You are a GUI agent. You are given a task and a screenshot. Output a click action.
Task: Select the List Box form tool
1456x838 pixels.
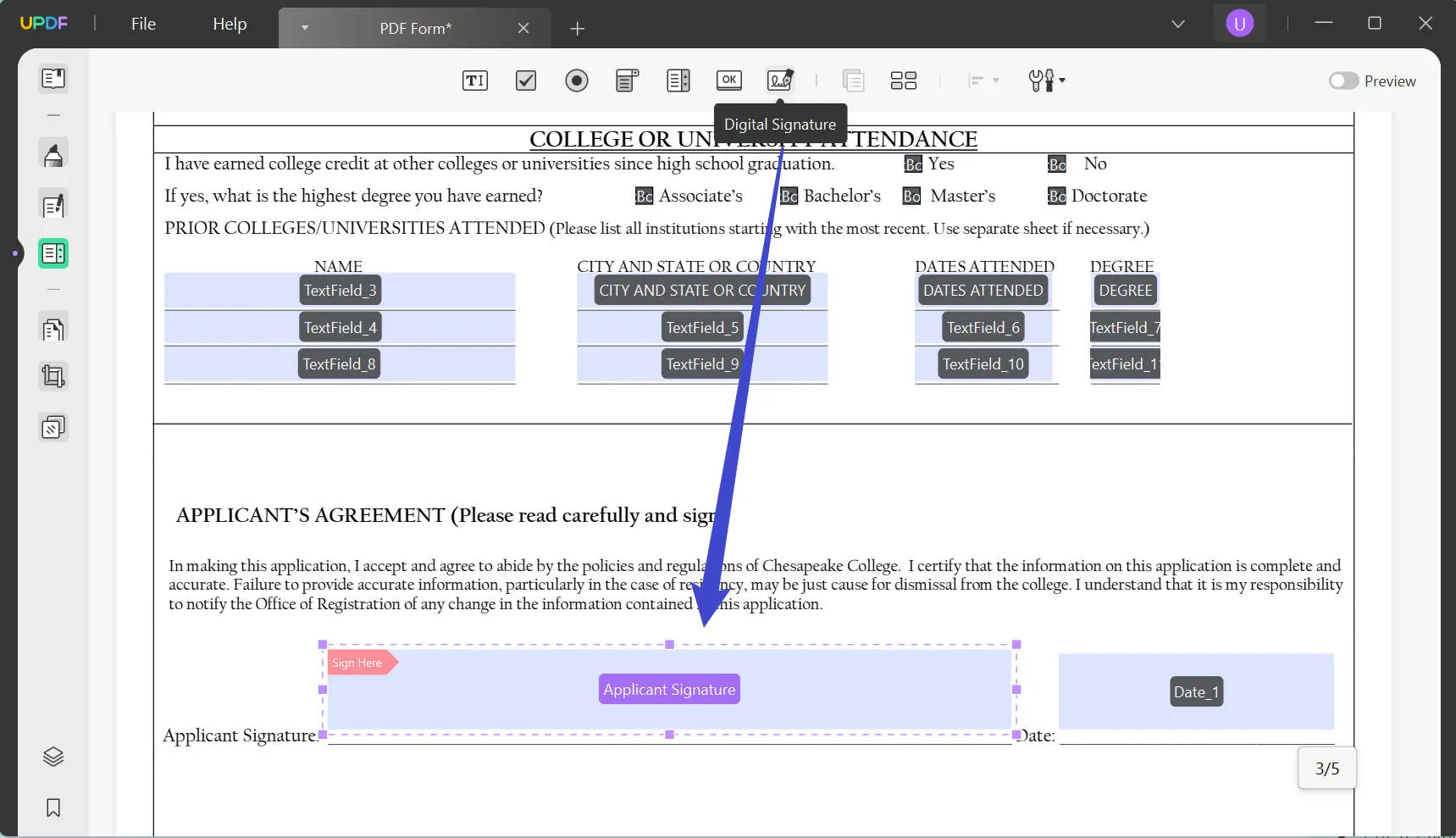pyautogui.click(x=678, y=80)
